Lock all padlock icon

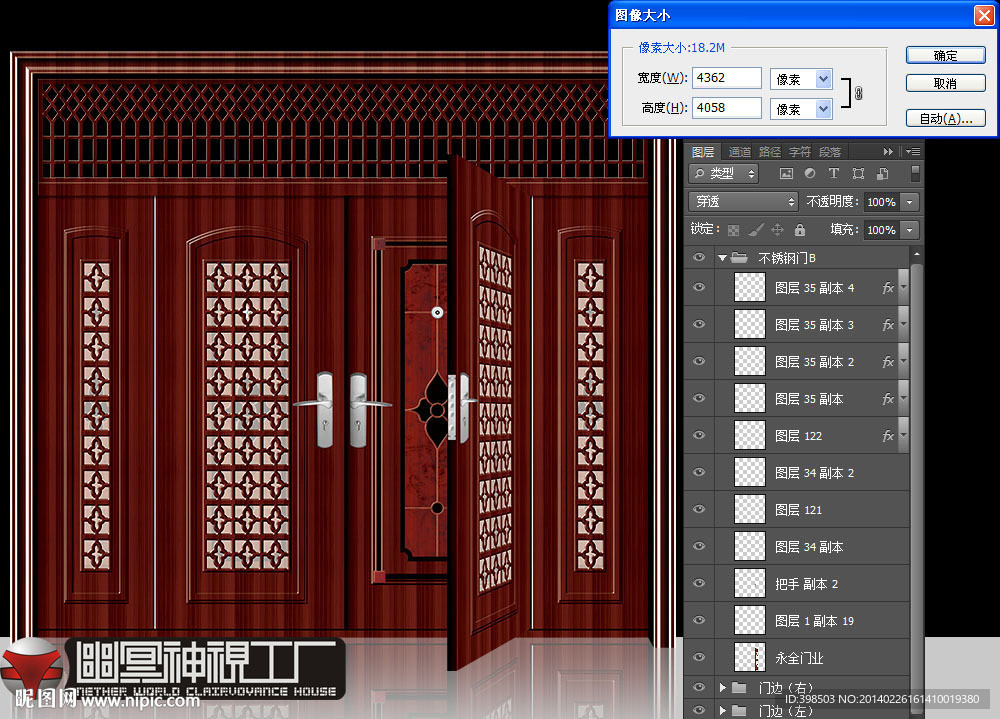pos(800,230)
